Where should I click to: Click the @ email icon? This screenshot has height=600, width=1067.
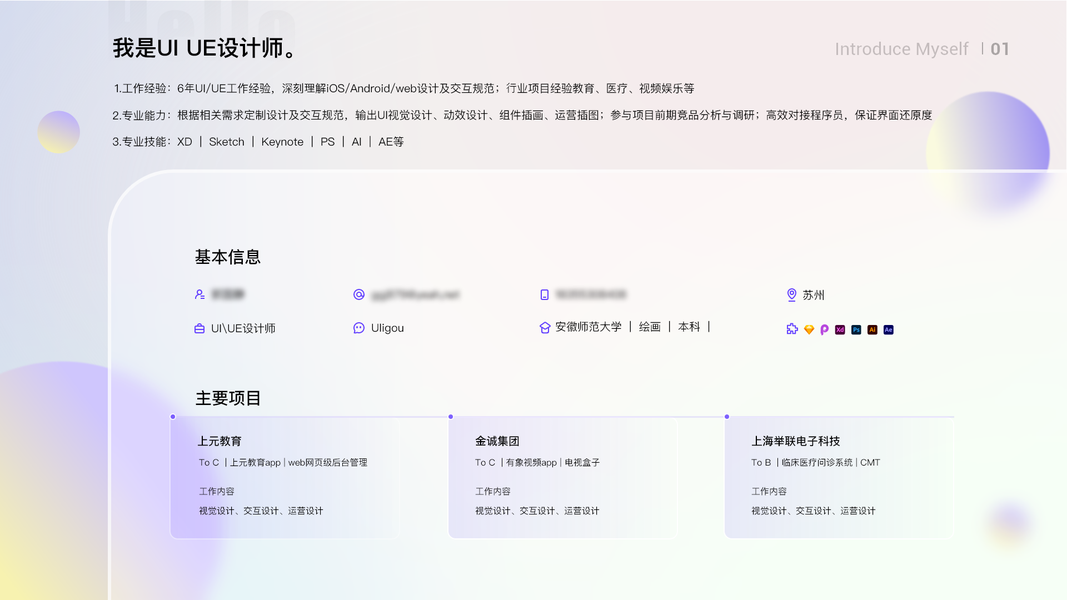(x=359, y=295)
